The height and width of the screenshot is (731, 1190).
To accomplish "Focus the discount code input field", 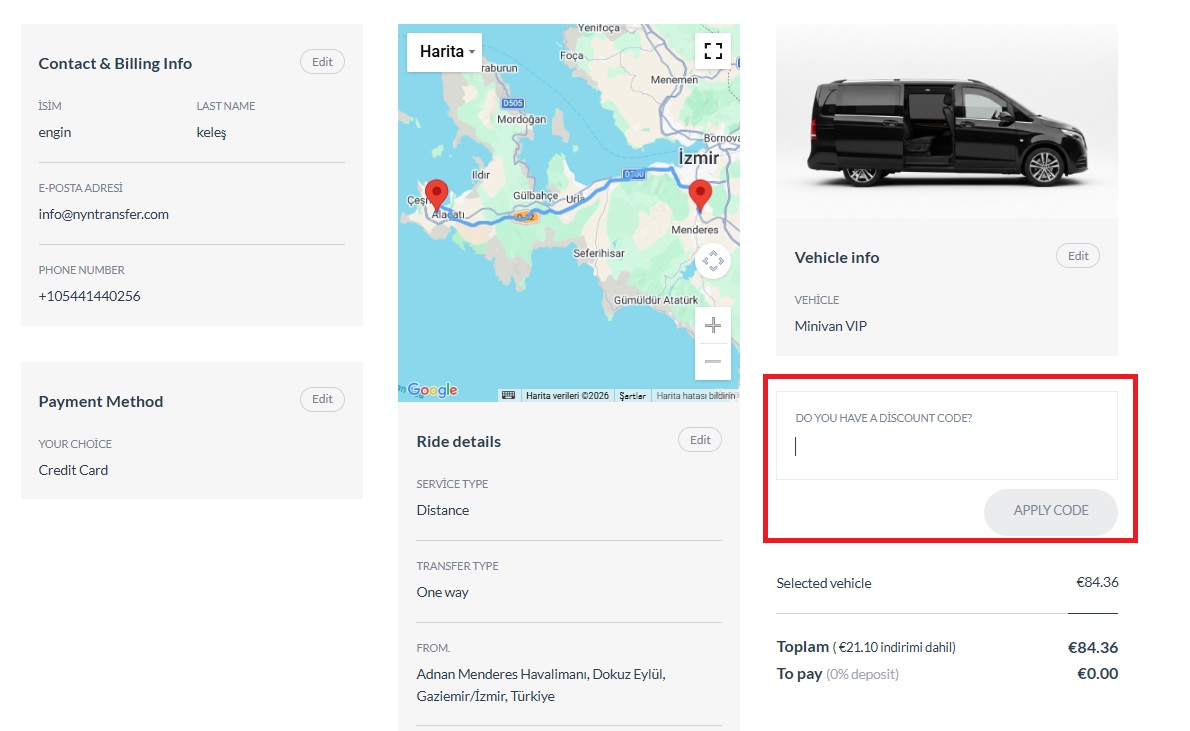I will [946, 447].
